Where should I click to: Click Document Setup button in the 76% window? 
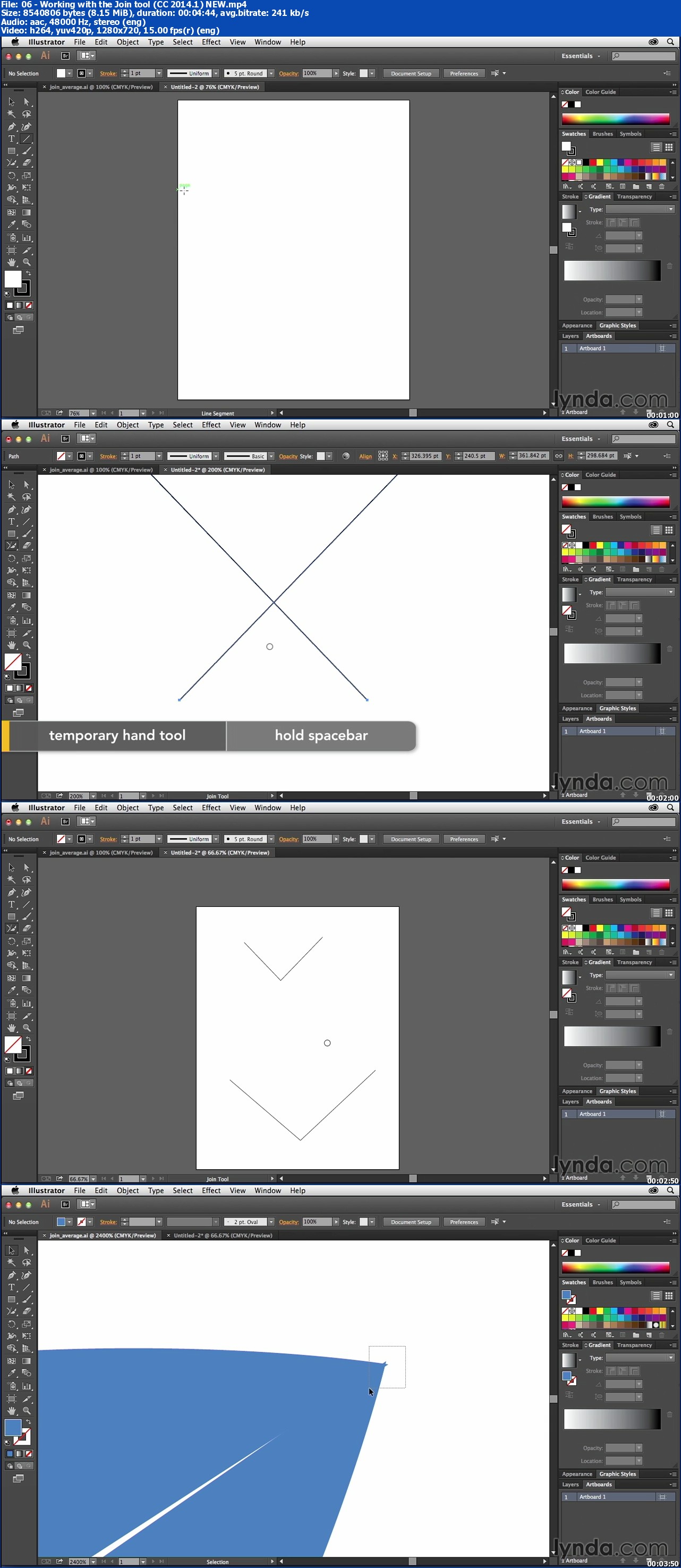pos(411,74)
